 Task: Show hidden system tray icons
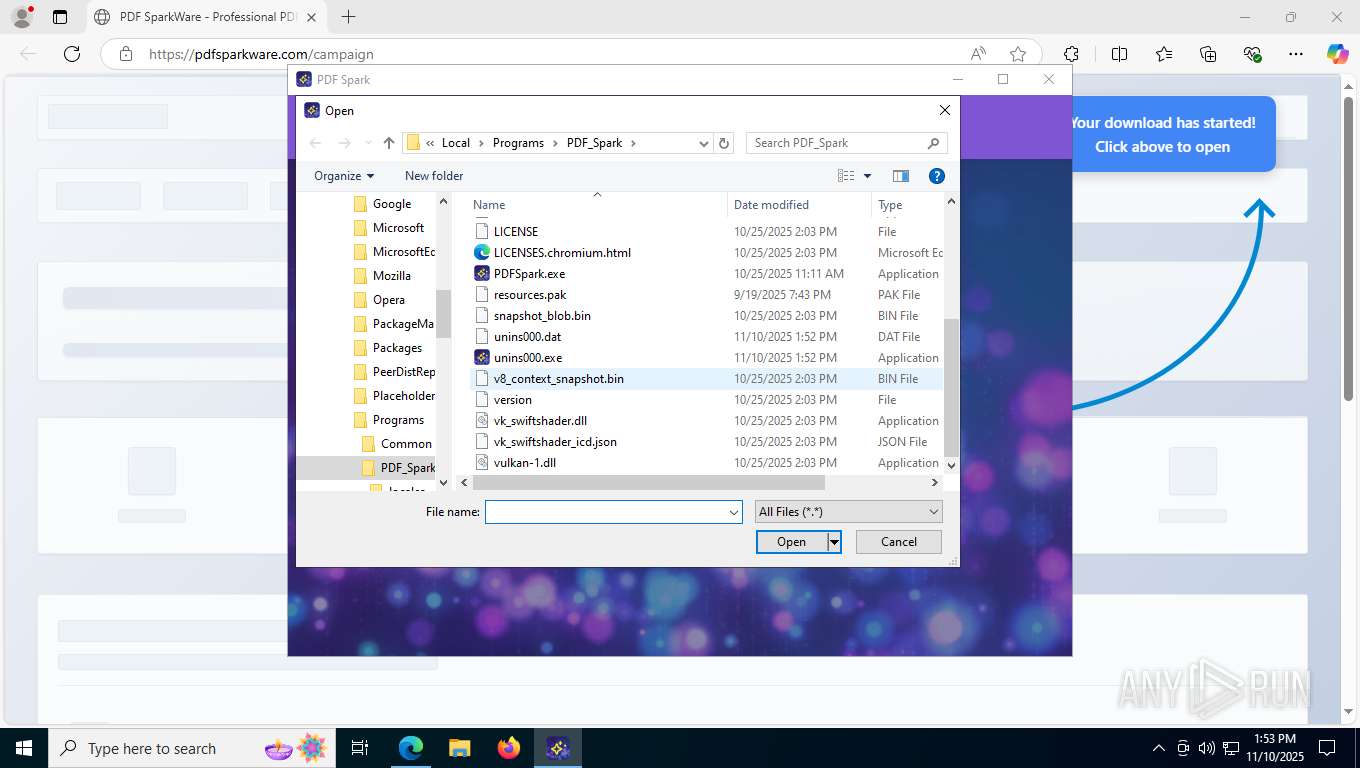coord(1159,748)
